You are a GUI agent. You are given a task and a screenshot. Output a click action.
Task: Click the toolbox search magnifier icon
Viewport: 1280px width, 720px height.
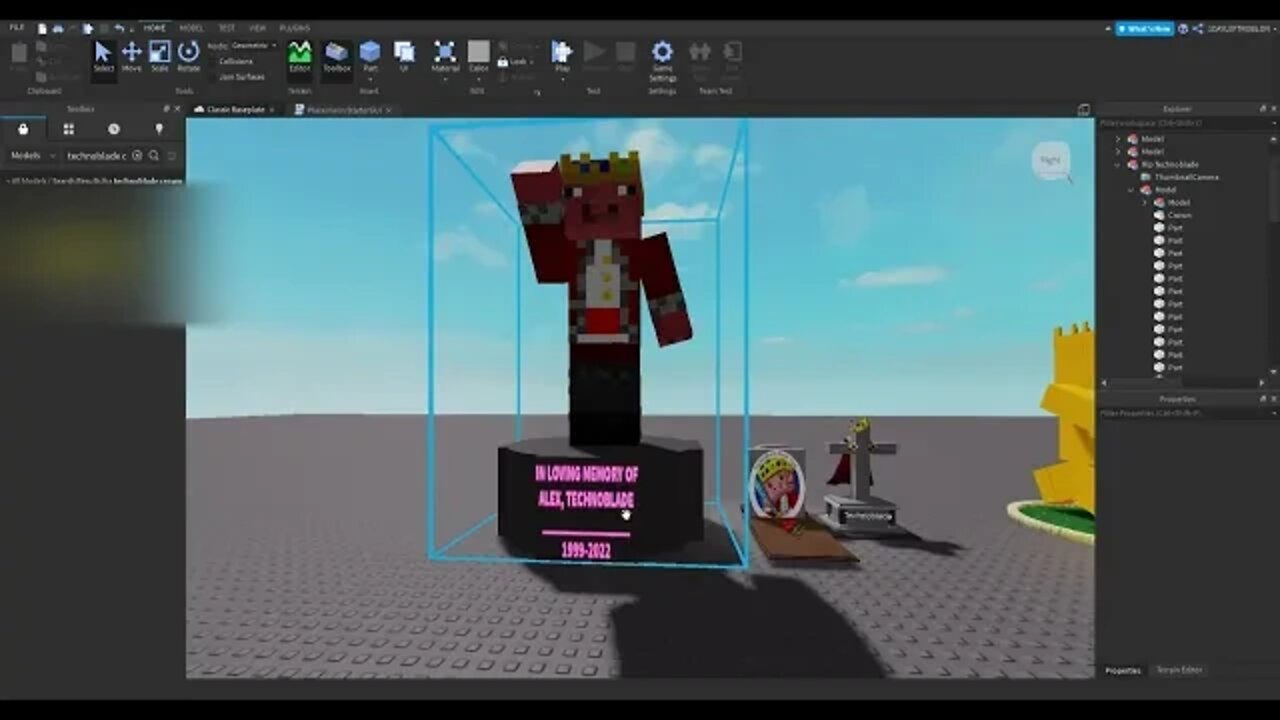(x=154, y=156)
